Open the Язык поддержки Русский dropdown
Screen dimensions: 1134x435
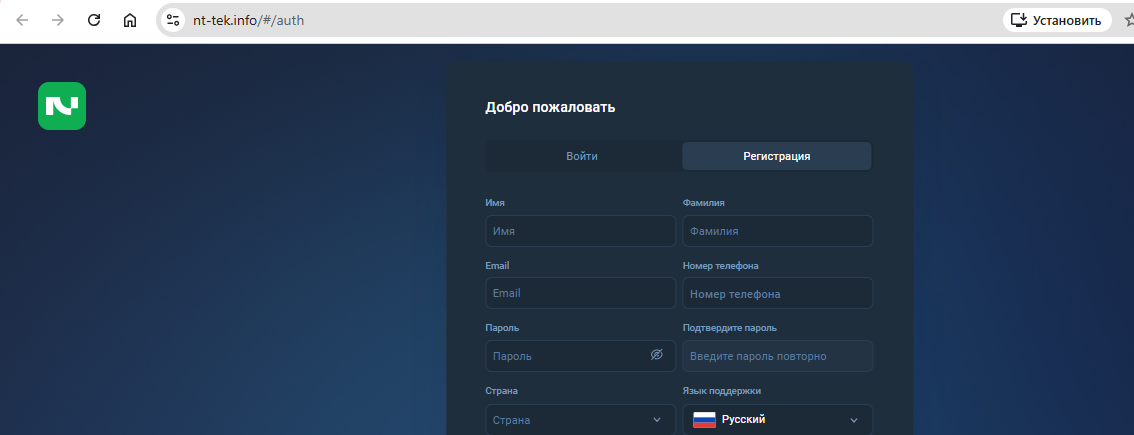click(x=777, y=420)
